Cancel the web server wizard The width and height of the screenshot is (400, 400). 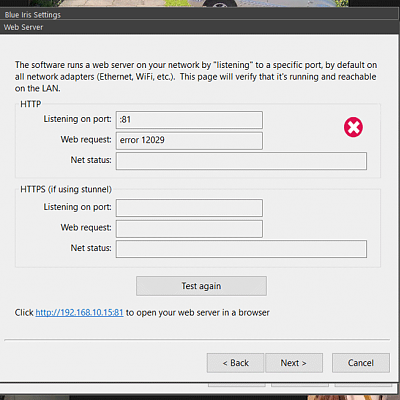361,363
